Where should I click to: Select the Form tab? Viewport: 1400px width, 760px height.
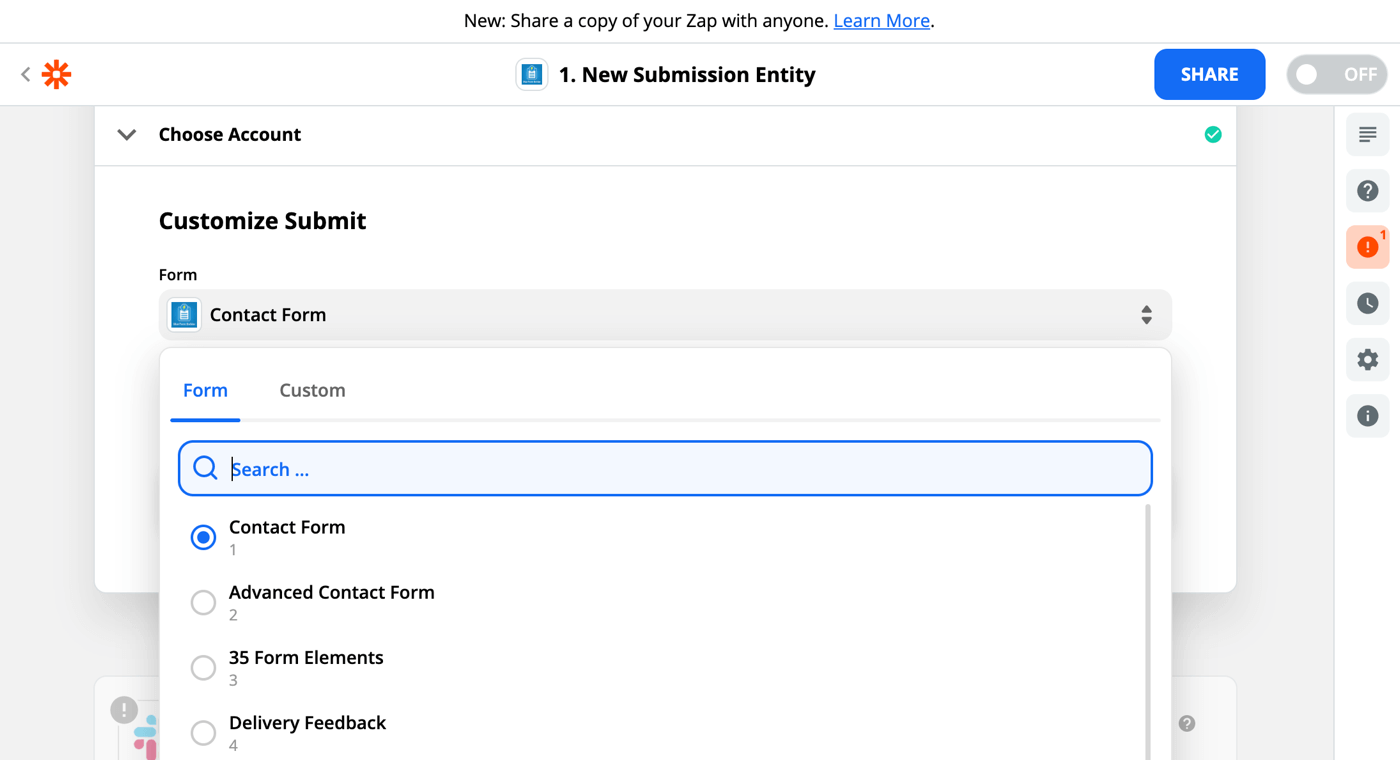205,390
